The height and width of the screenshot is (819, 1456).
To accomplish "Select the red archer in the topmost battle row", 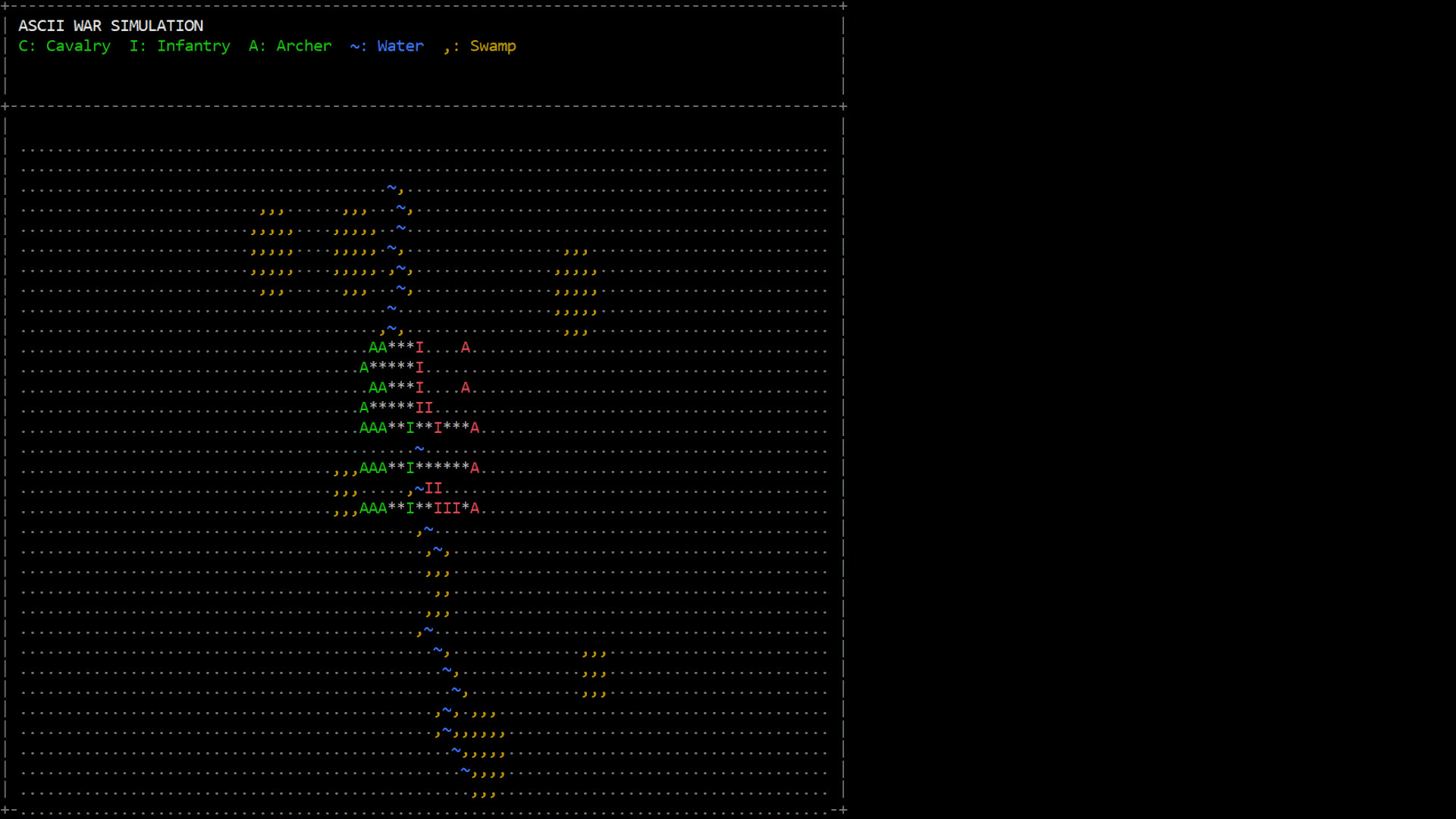I will tap(466, 347).
